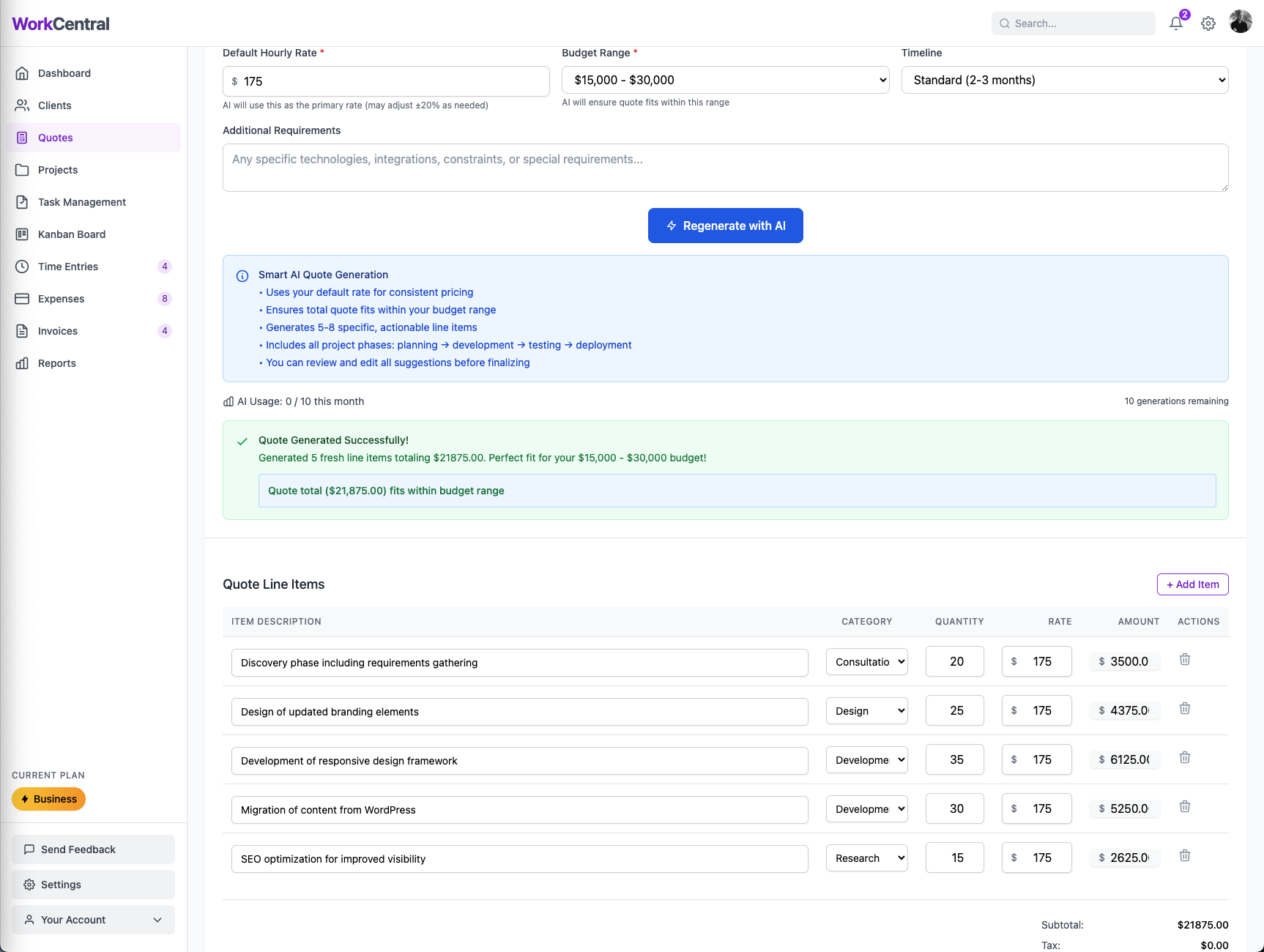Delete Design of updated branding item
Image resolution: width=1264 pixels, height=952 pixels.
1185,708
